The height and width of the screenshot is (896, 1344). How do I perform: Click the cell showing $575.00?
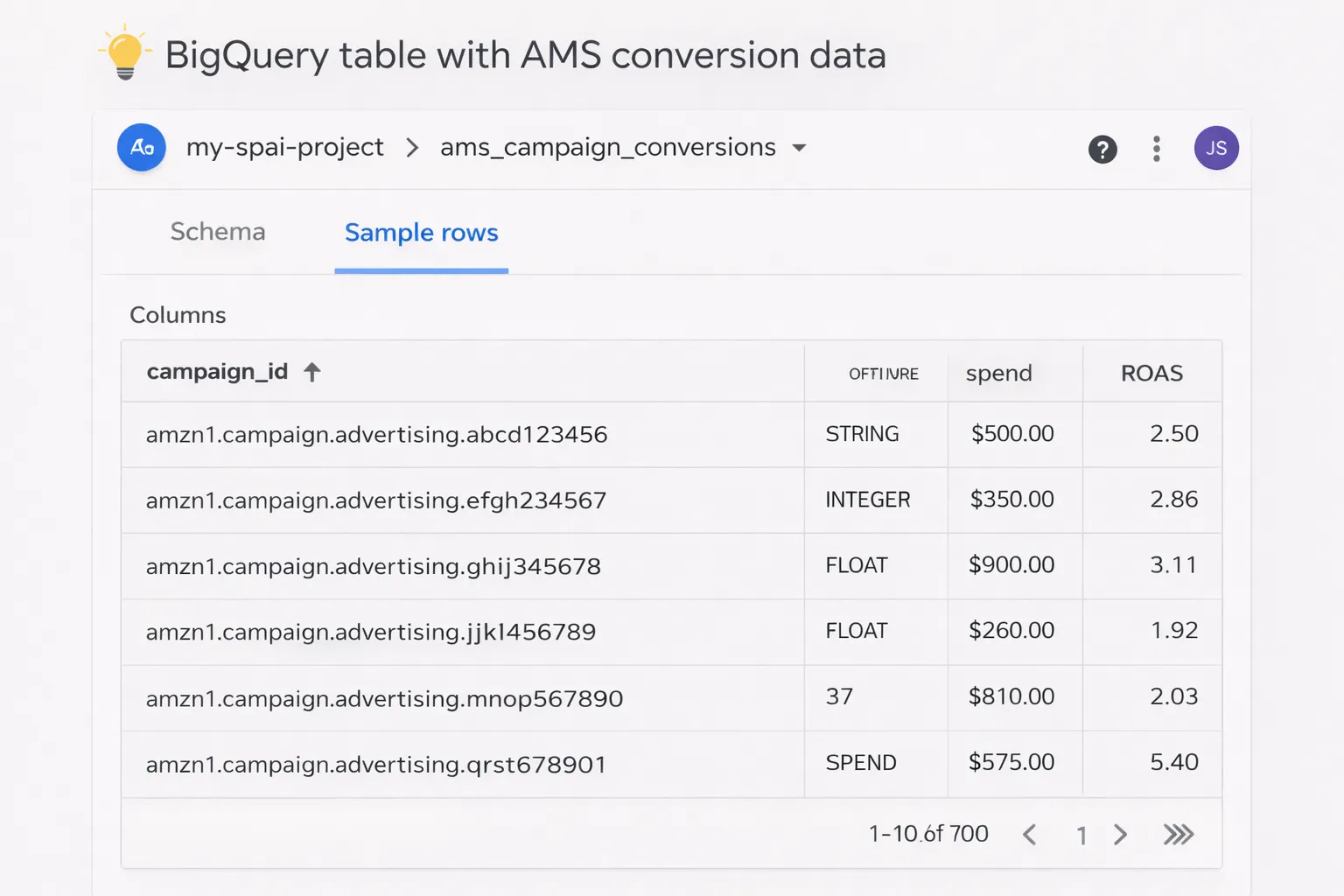(x=1012, y=762)
